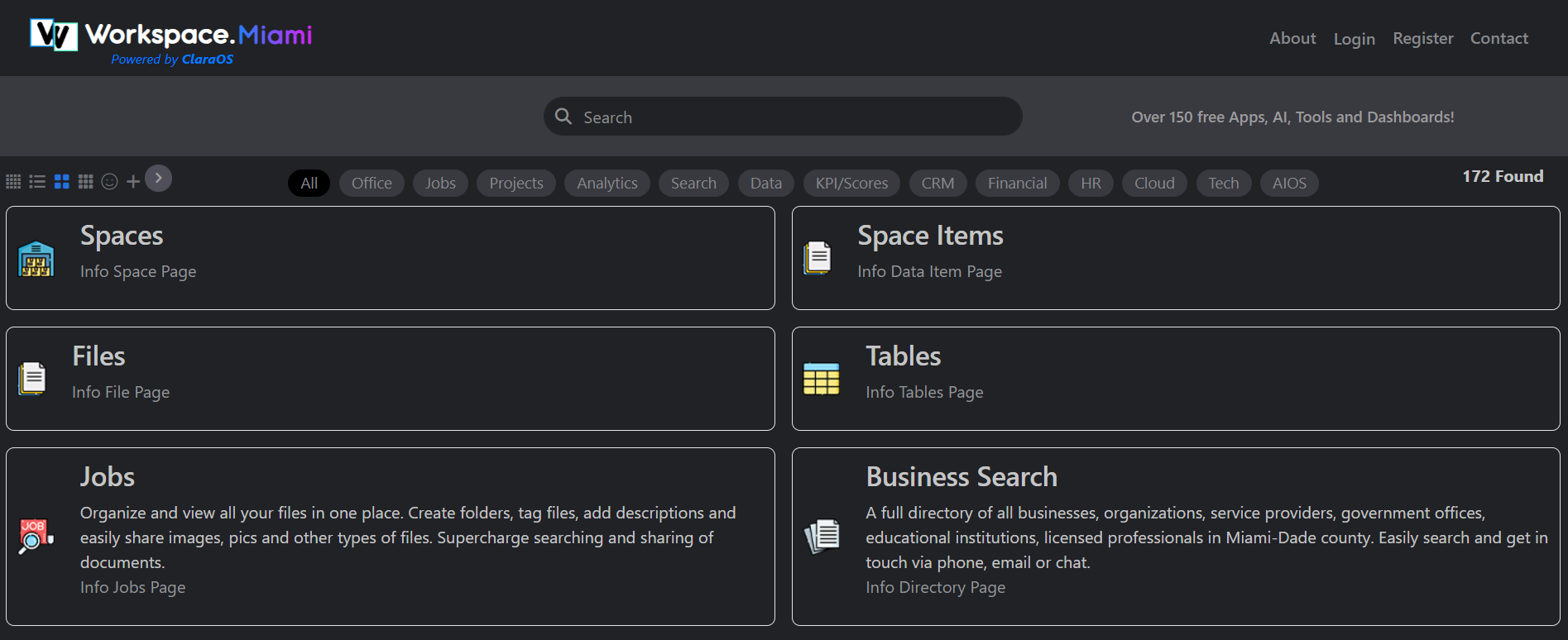Click the yellow Tables grid icon
Image resolution: width=1568 pixels, height=640 pixels.
click(821, 379)
